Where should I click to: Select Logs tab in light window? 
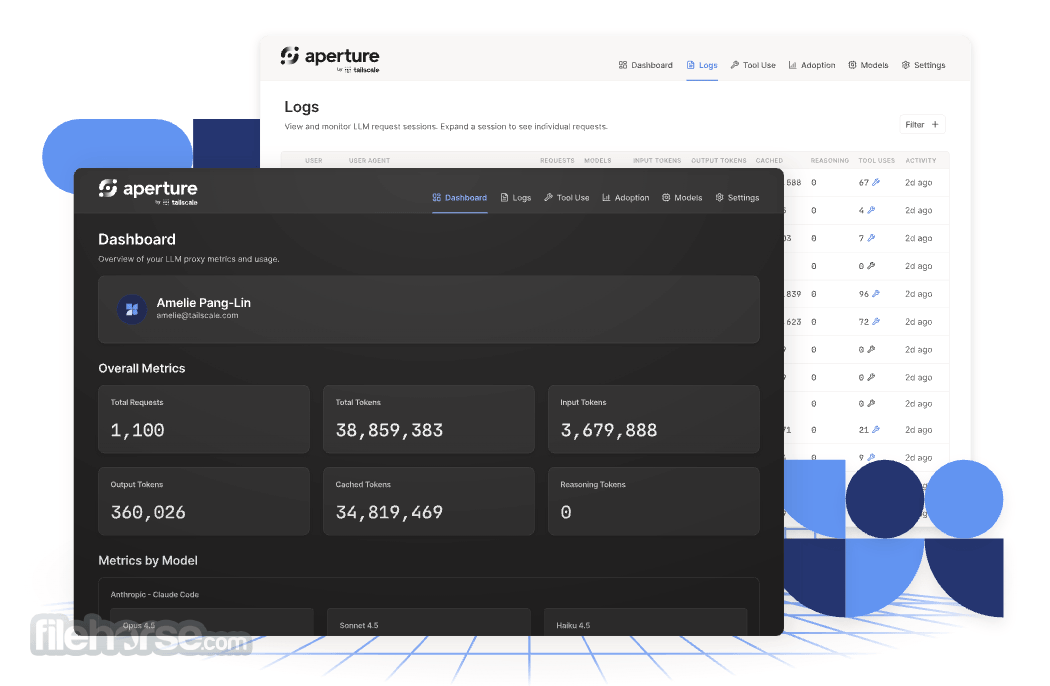point(702,65)
